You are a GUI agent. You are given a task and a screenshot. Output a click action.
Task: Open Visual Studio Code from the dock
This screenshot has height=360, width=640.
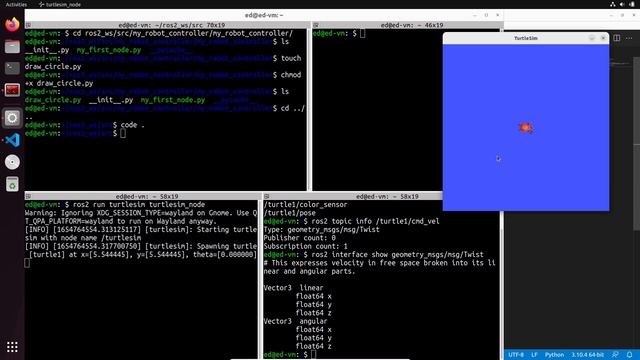click(12, 140)
